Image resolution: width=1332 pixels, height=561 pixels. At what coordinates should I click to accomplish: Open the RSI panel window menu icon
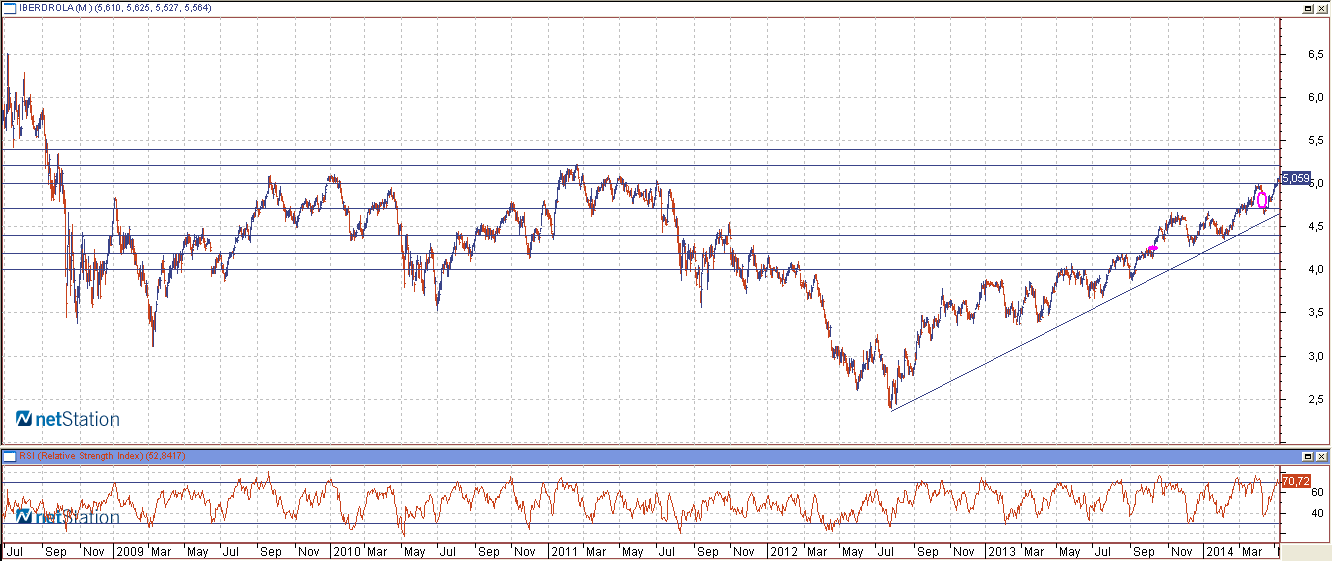9,456
